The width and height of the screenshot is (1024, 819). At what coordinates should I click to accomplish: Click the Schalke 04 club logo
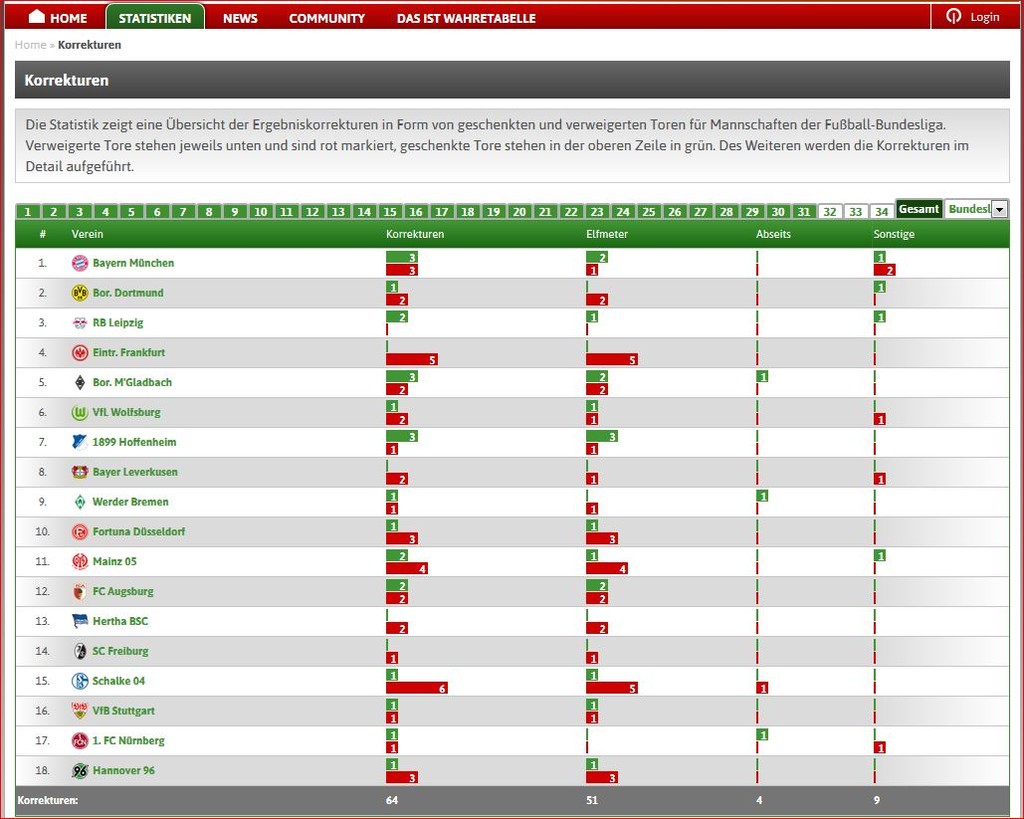(80, 681)
